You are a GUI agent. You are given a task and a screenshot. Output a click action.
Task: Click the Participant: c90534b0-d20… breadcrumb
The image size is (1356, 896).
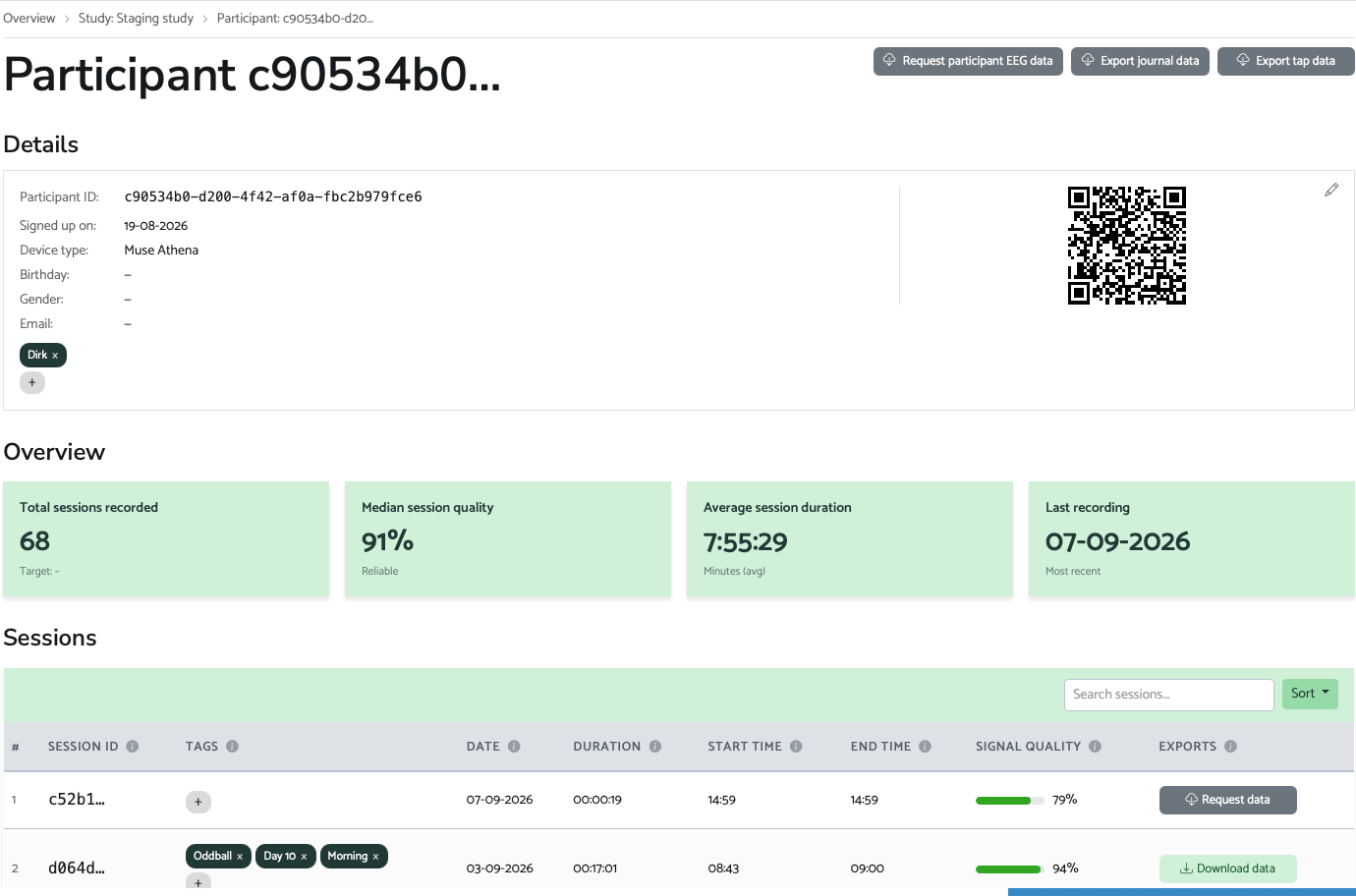tap(295, 19)
